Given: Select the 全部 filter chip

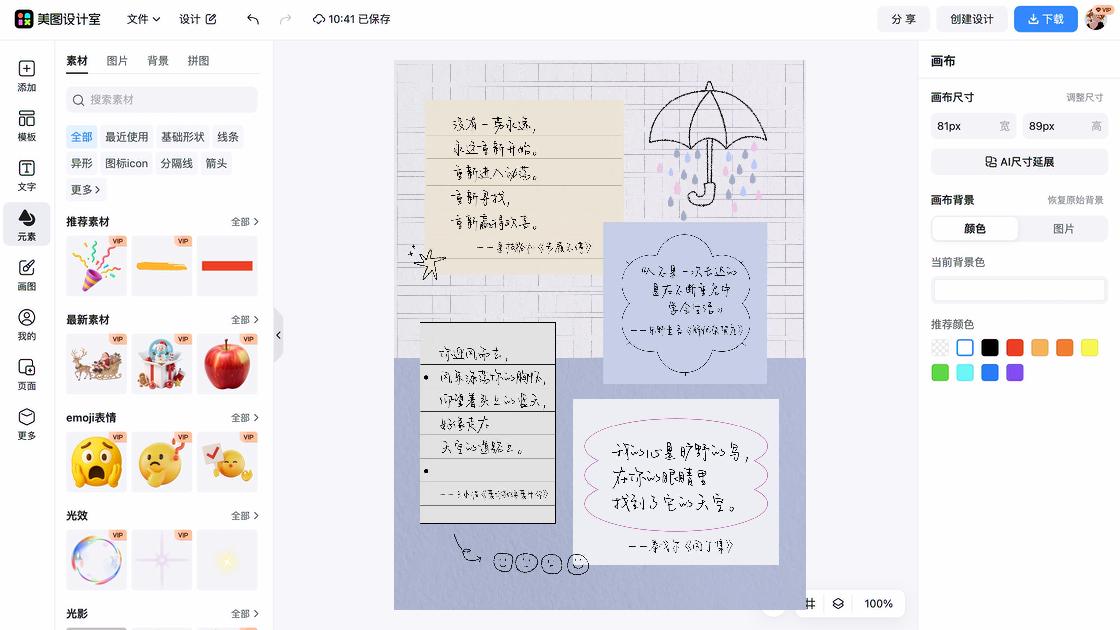Looking at the screenshot, I should click(x=81, y=136).
